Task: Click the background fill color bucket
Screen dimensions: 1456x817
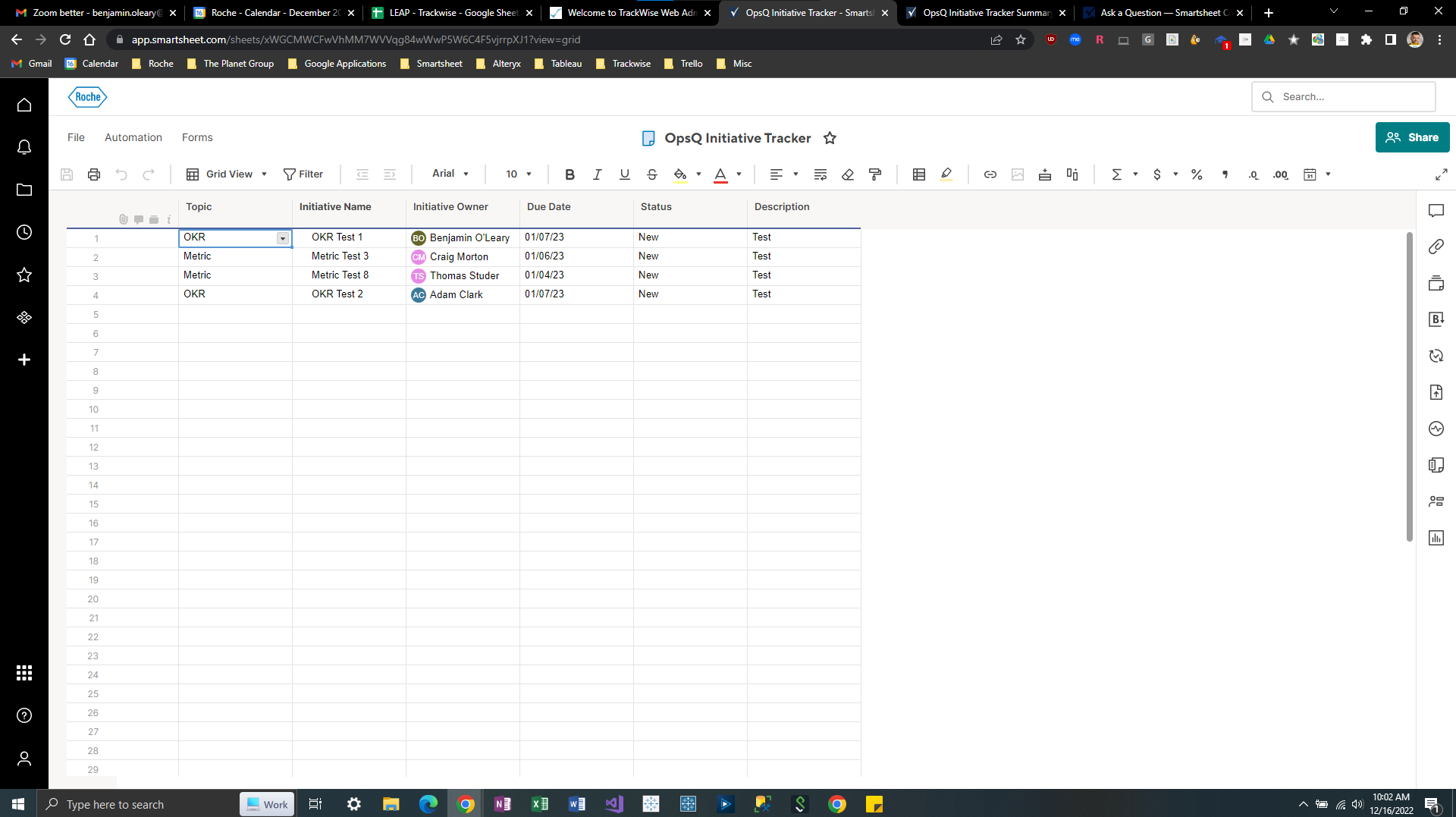Action: pos(680,174)
